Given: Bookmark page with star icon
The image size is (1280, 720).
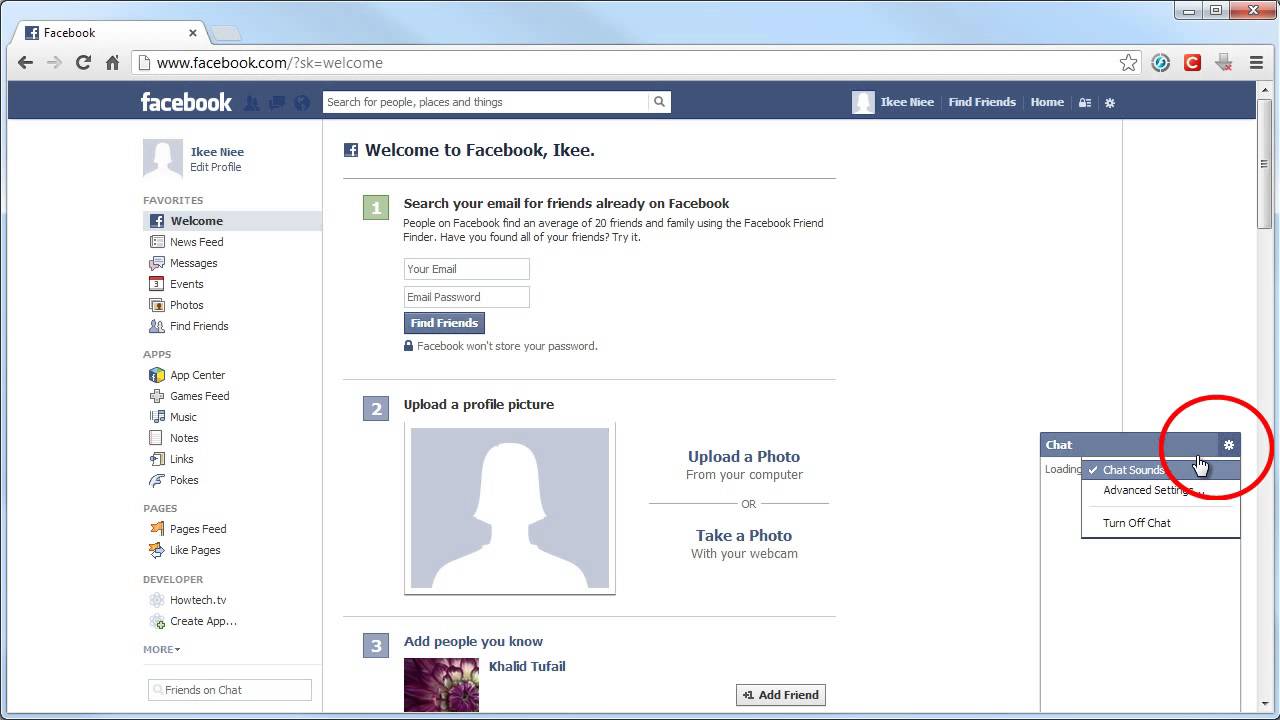Looking at the screenshot, I should [x=1128, y=63].
